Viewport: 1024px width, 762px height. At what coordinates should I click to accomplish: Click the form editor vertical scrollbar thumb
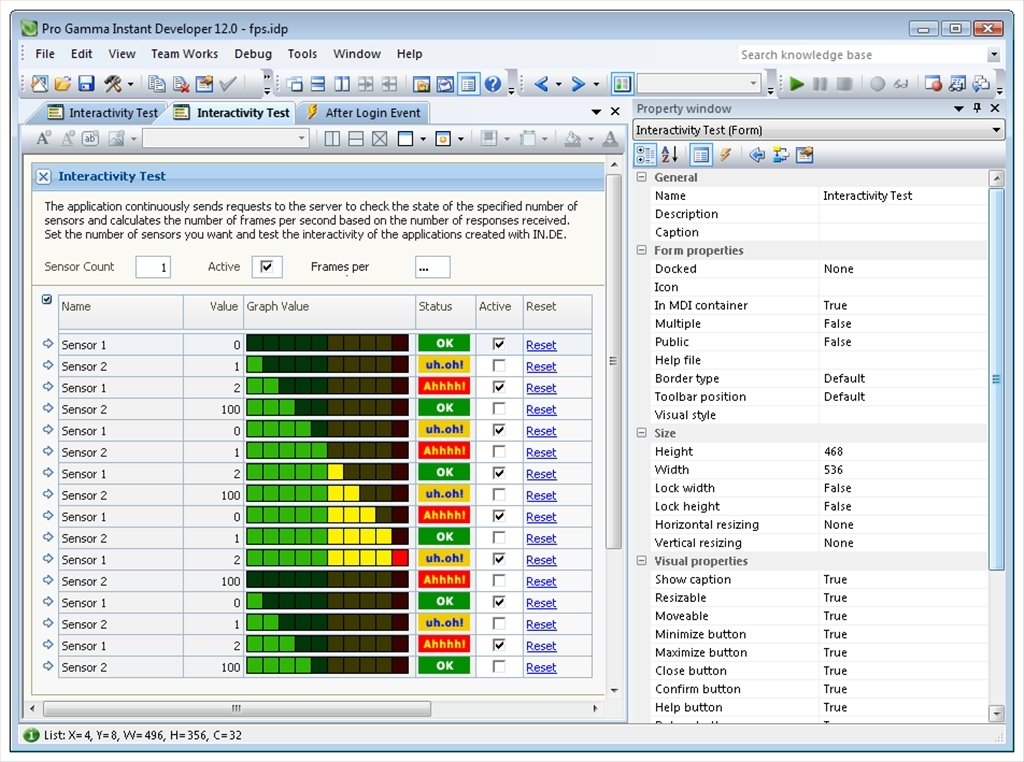click(x=613, y=361)
